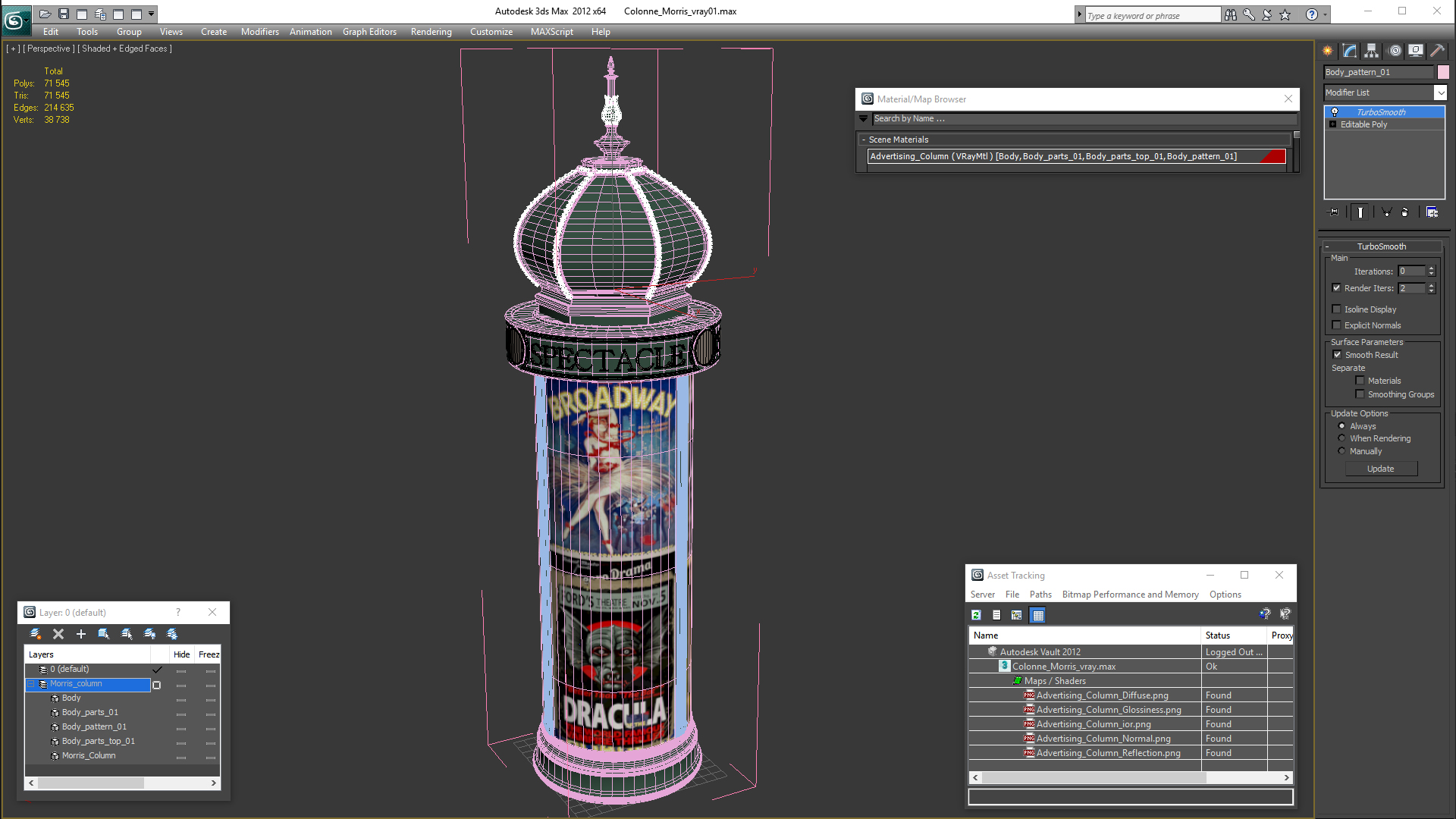
Task: Click the Advertising_Column material swatch
Action: pyautogui.click(x=1276, y=156)
